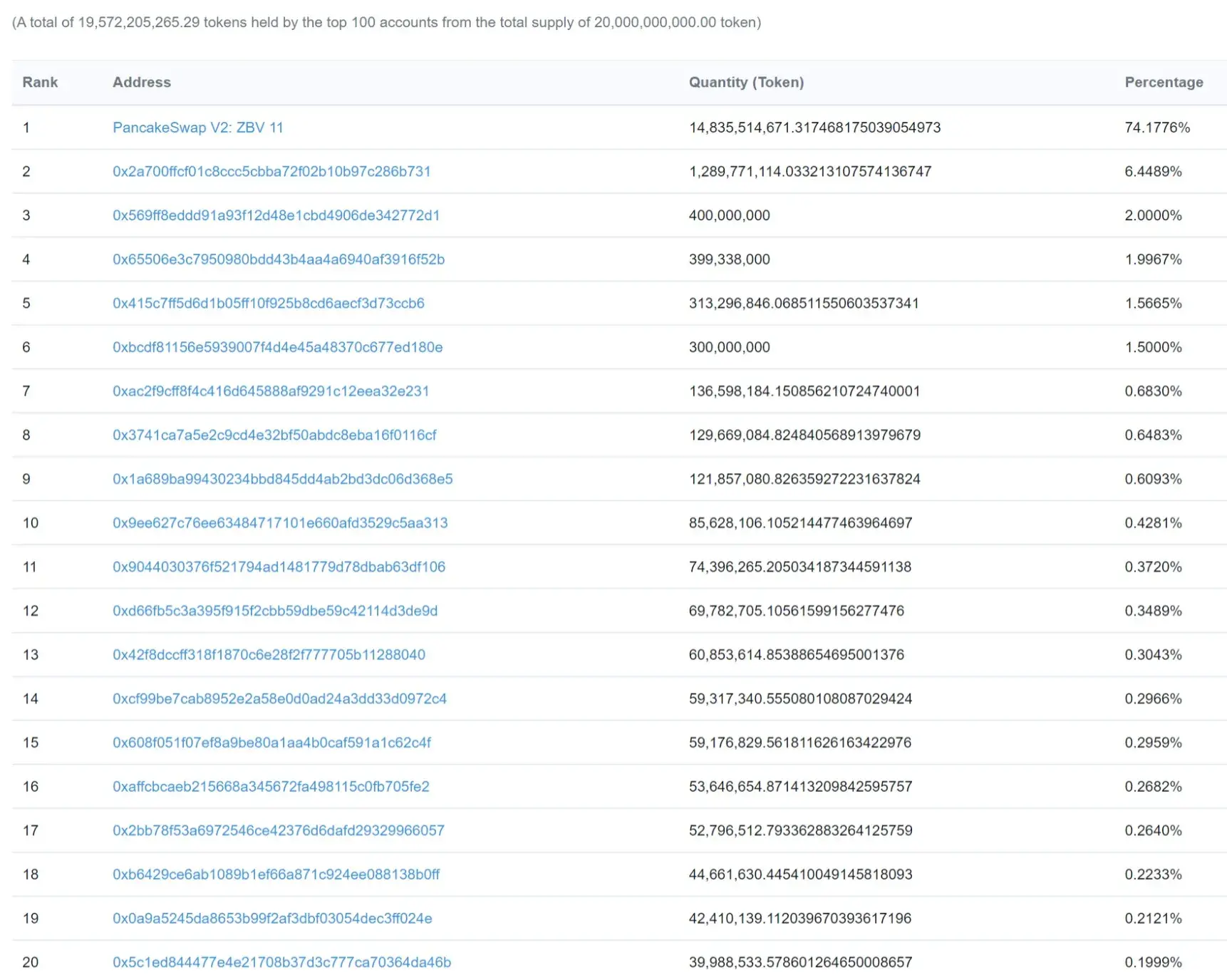Open address link 0x3741ca7a5e2c
Screen dimensions: 1227x980
274,435
